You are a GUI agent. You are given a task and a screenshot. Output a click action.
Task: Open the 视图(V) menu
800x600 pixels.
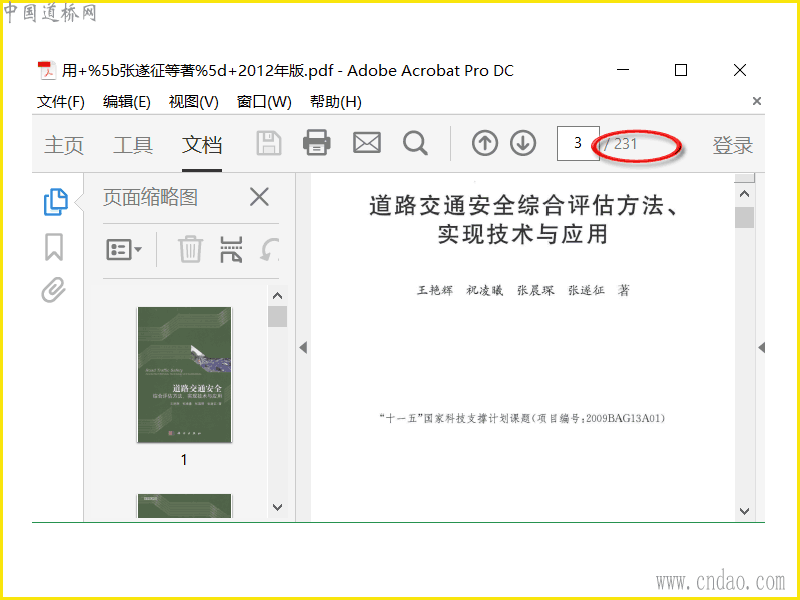pyautogui.click(x=193, y=102)
